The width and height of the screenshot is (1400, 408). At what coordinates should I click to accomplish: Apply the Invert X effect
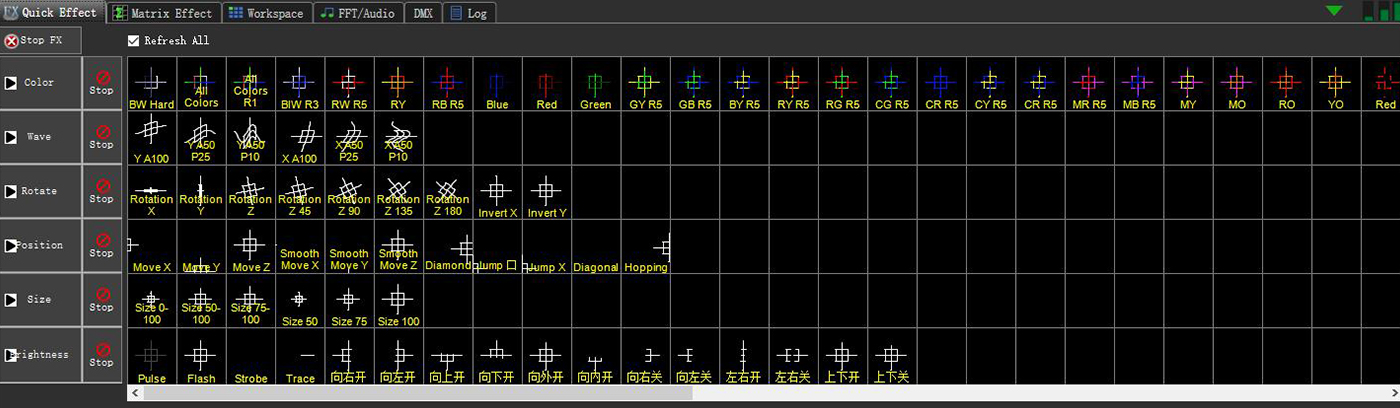click(497, 192)
